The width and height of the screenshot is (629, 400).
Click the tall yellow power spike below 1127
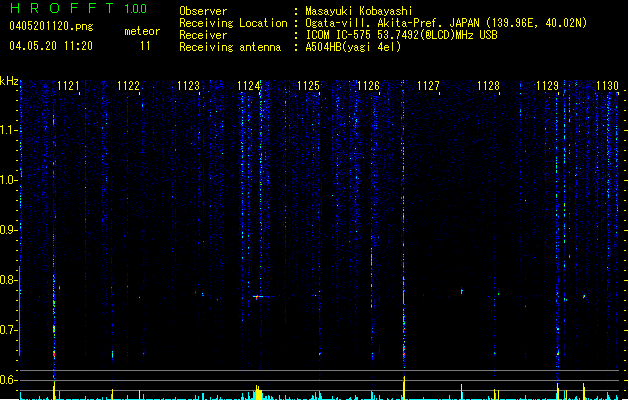point(404,388)
